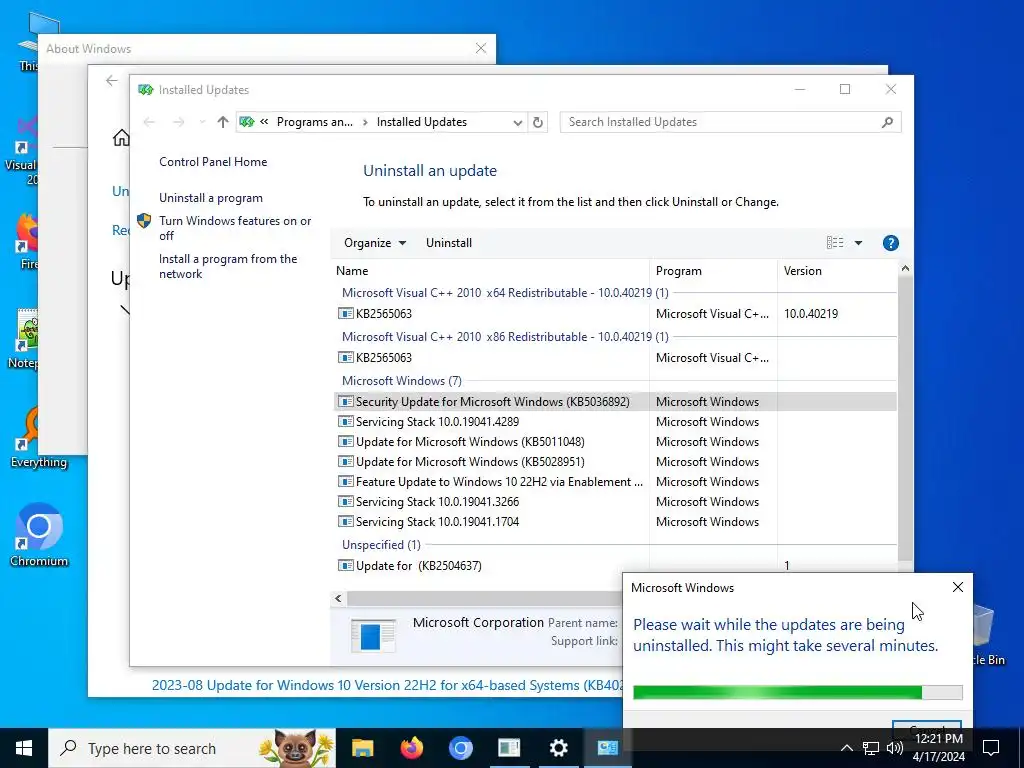Click the volume speaker icon in tray
1024x768 pixels.
[x=895, y=748]
